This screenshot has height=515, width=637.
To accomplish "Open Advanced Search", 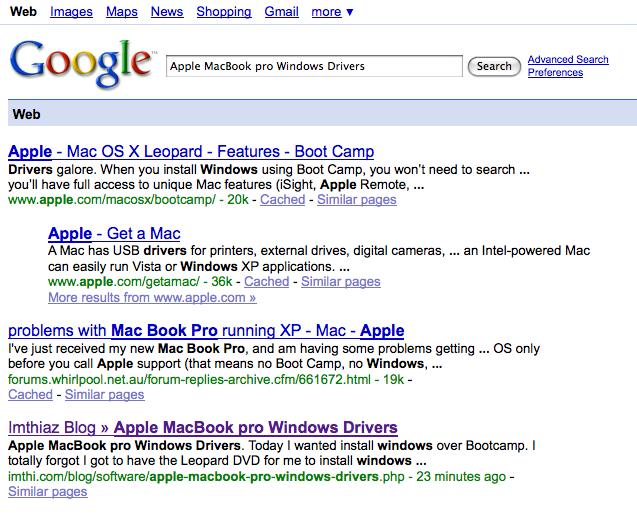I will 568,59.
